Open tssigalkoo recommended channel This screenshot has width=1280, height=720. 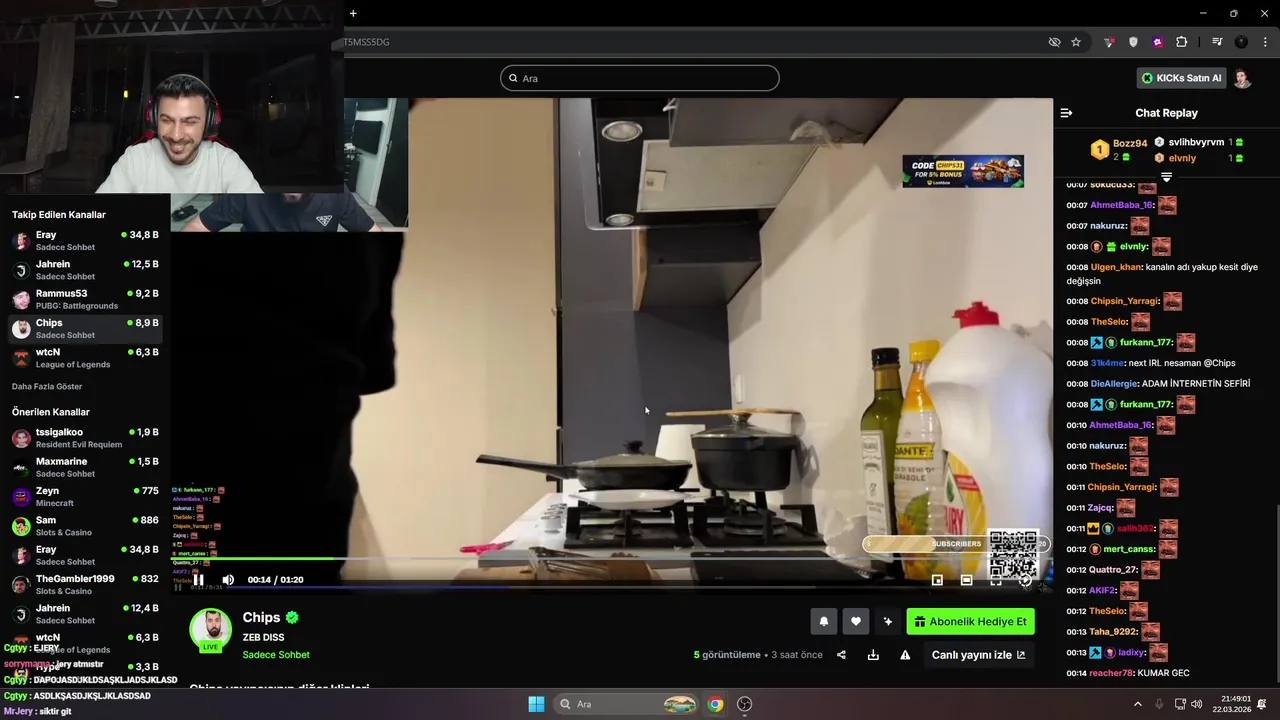(x=85, y=438)
